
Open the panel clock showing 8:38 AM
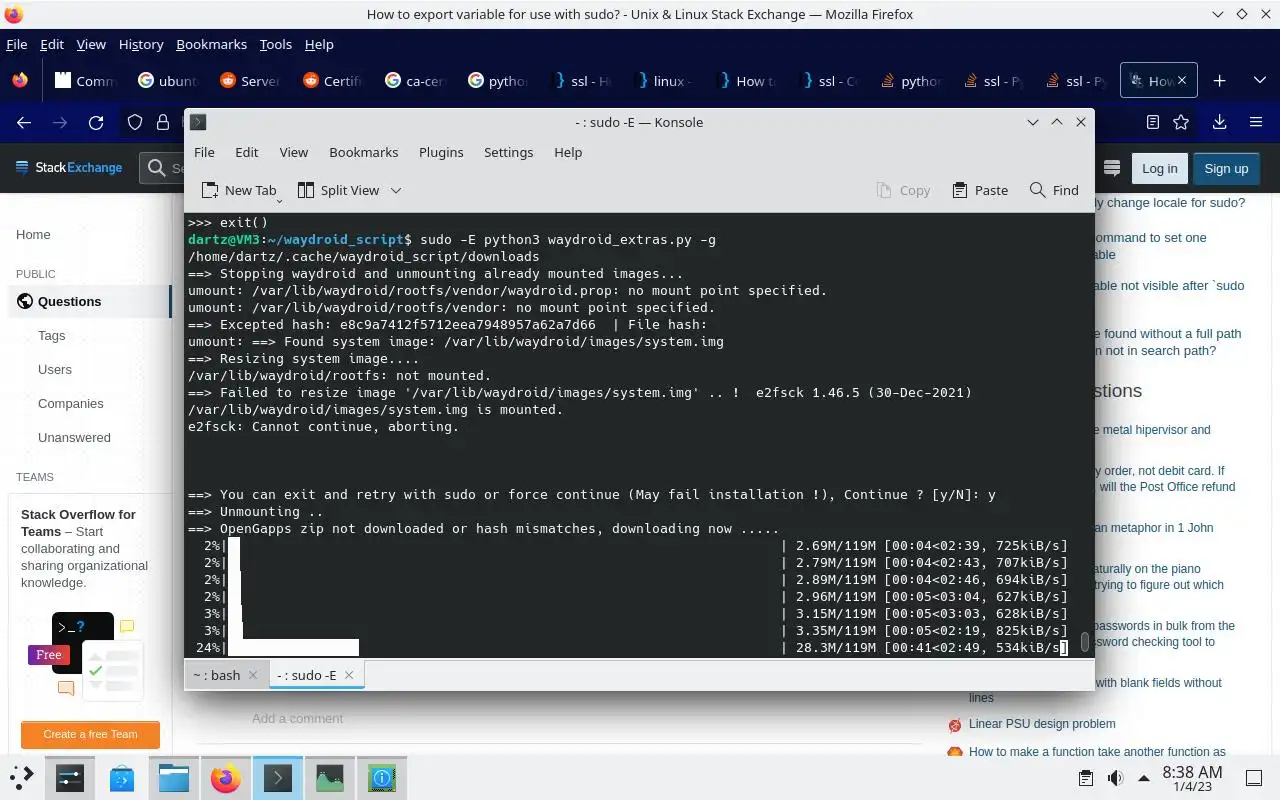coord(1192,778)
